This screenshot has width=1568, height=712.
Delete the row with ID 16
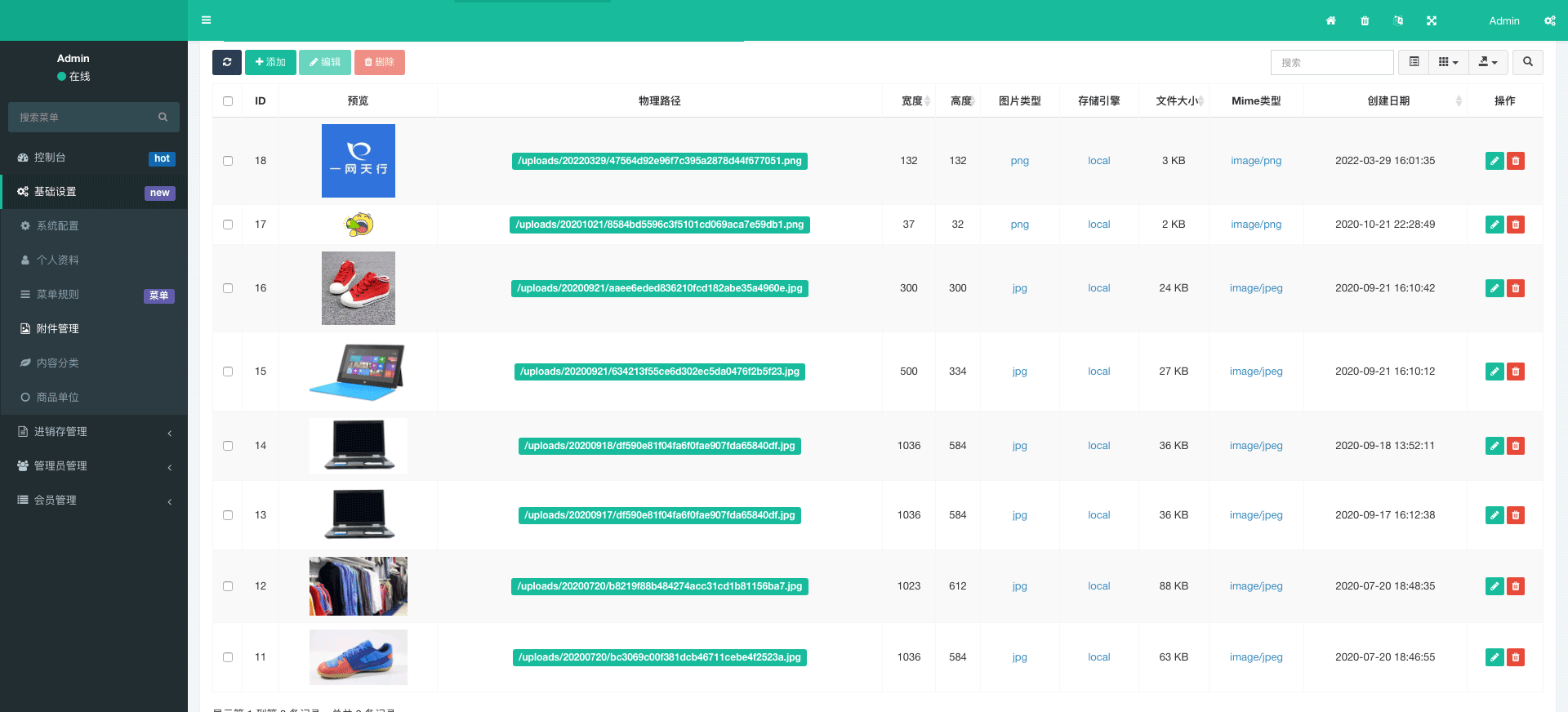1516,288
